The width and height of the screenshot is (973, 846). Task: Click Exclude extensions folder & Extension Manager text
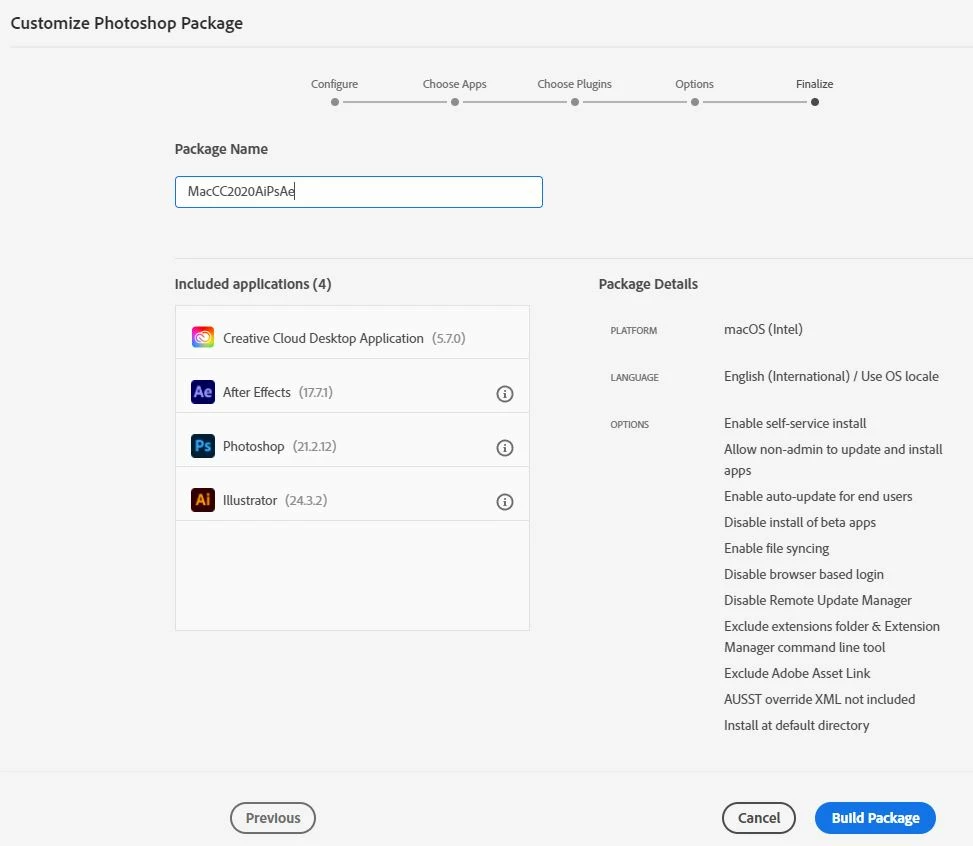(832, 637)
